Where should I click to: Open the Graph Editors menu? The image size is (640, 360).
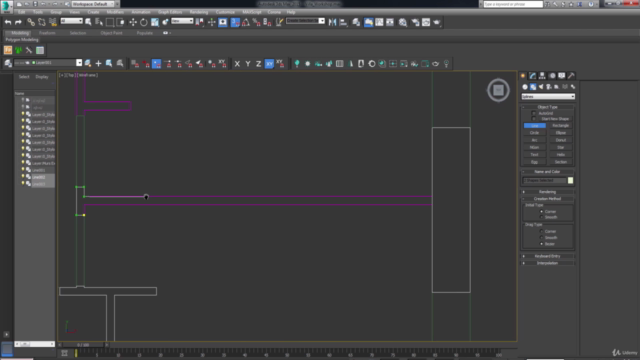click(170, 12)
